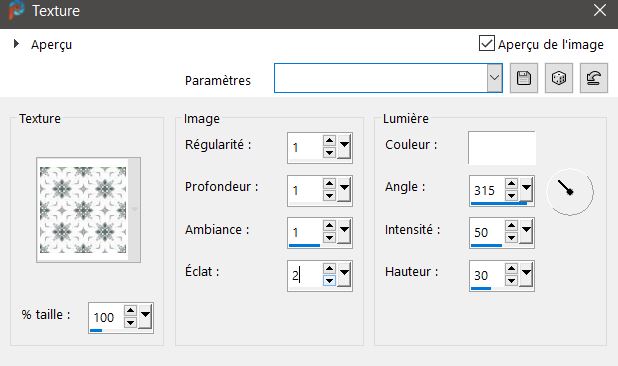
Task: Click the Éclat value field showing 2
Action: 305,276
